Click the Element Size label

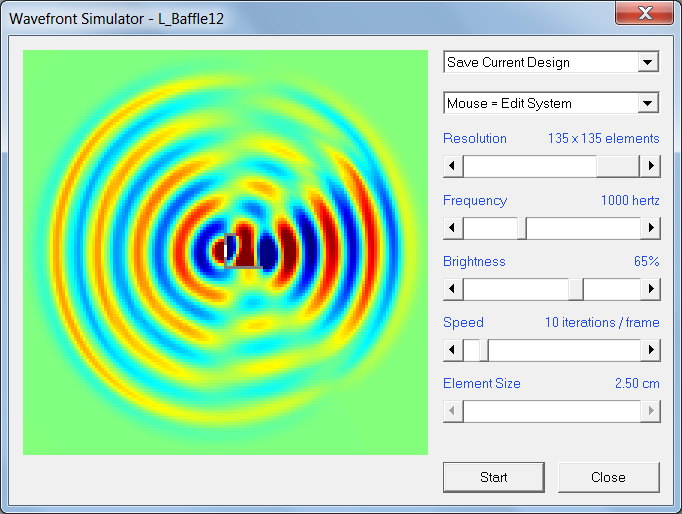(x=481, y=383)
